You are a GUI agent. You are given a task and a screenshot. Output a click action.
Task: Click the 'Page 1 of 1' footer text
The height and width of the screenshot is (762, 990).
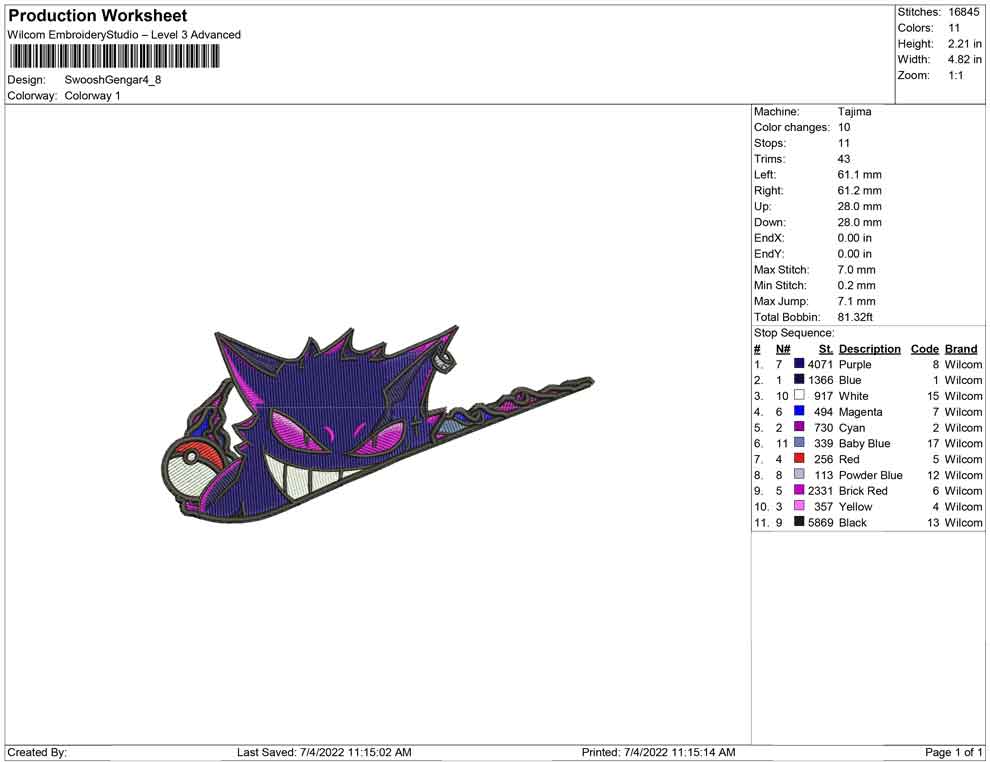(953, 752)
